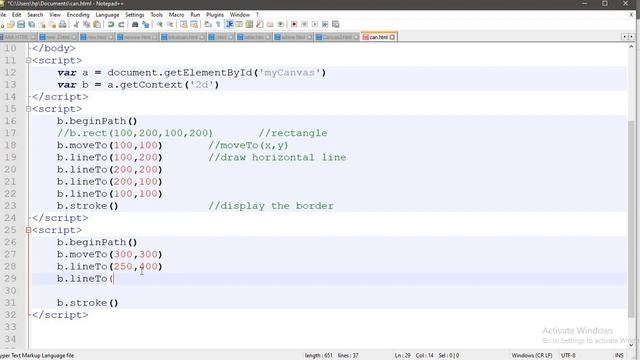Open Find with the binoculars icon
The height and width of the screenshot is (360, 640).
click(135, 24)
